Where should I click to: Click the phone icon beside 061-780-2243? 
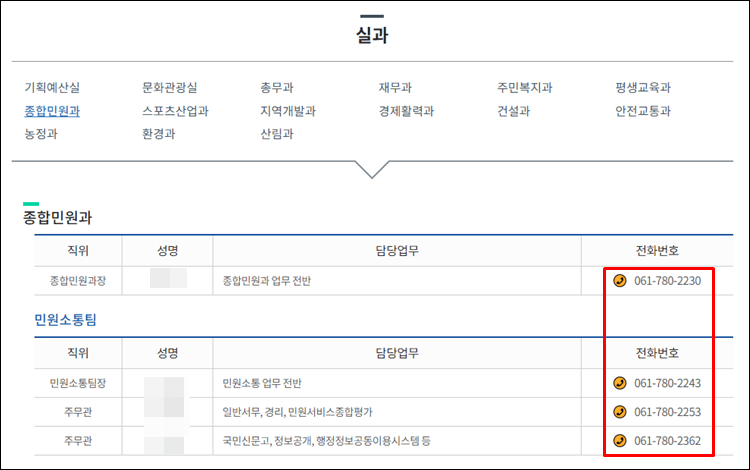pos(619,383)
